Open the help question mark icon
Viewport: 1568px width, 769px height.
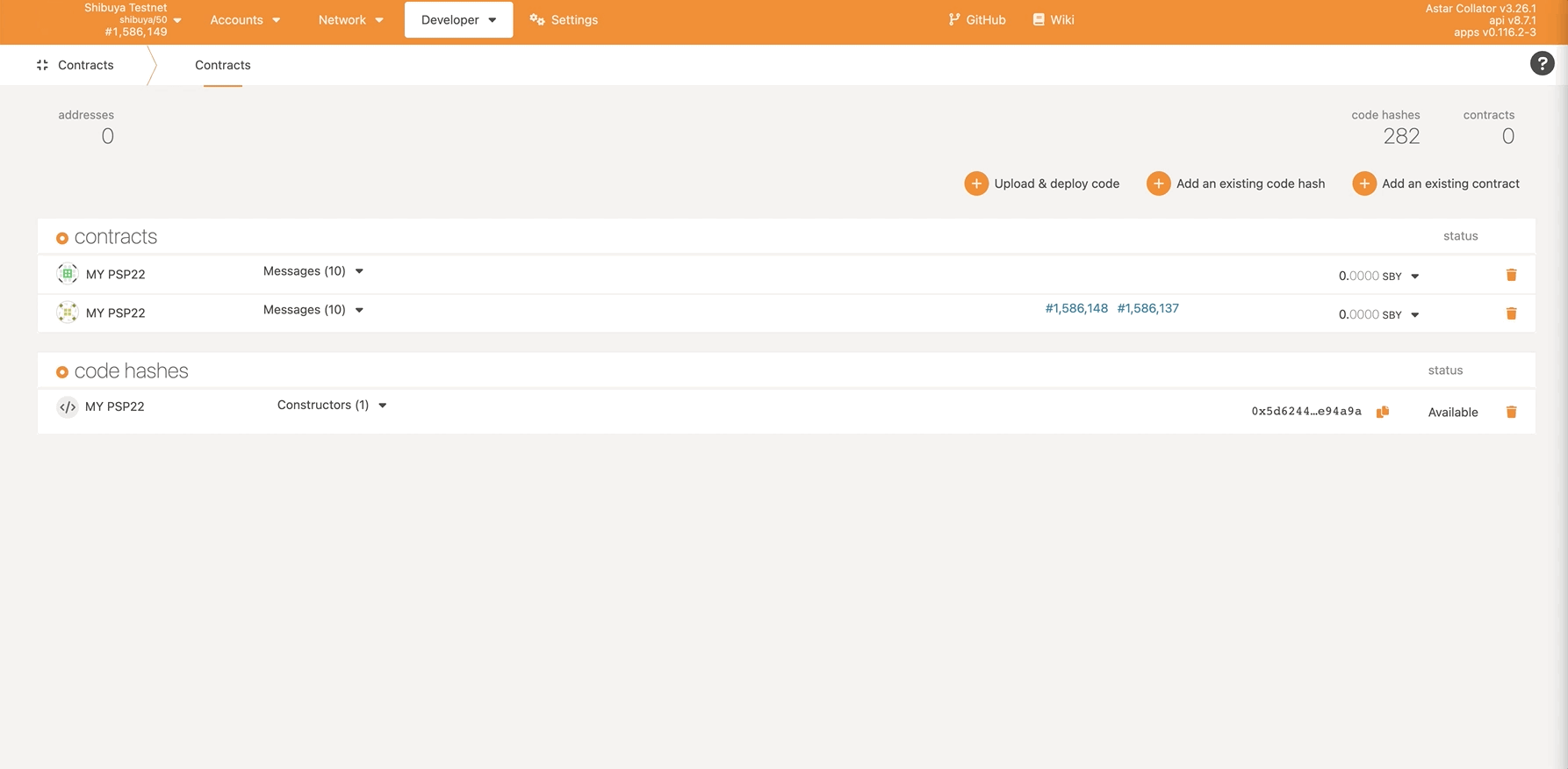coord(1542,63)
